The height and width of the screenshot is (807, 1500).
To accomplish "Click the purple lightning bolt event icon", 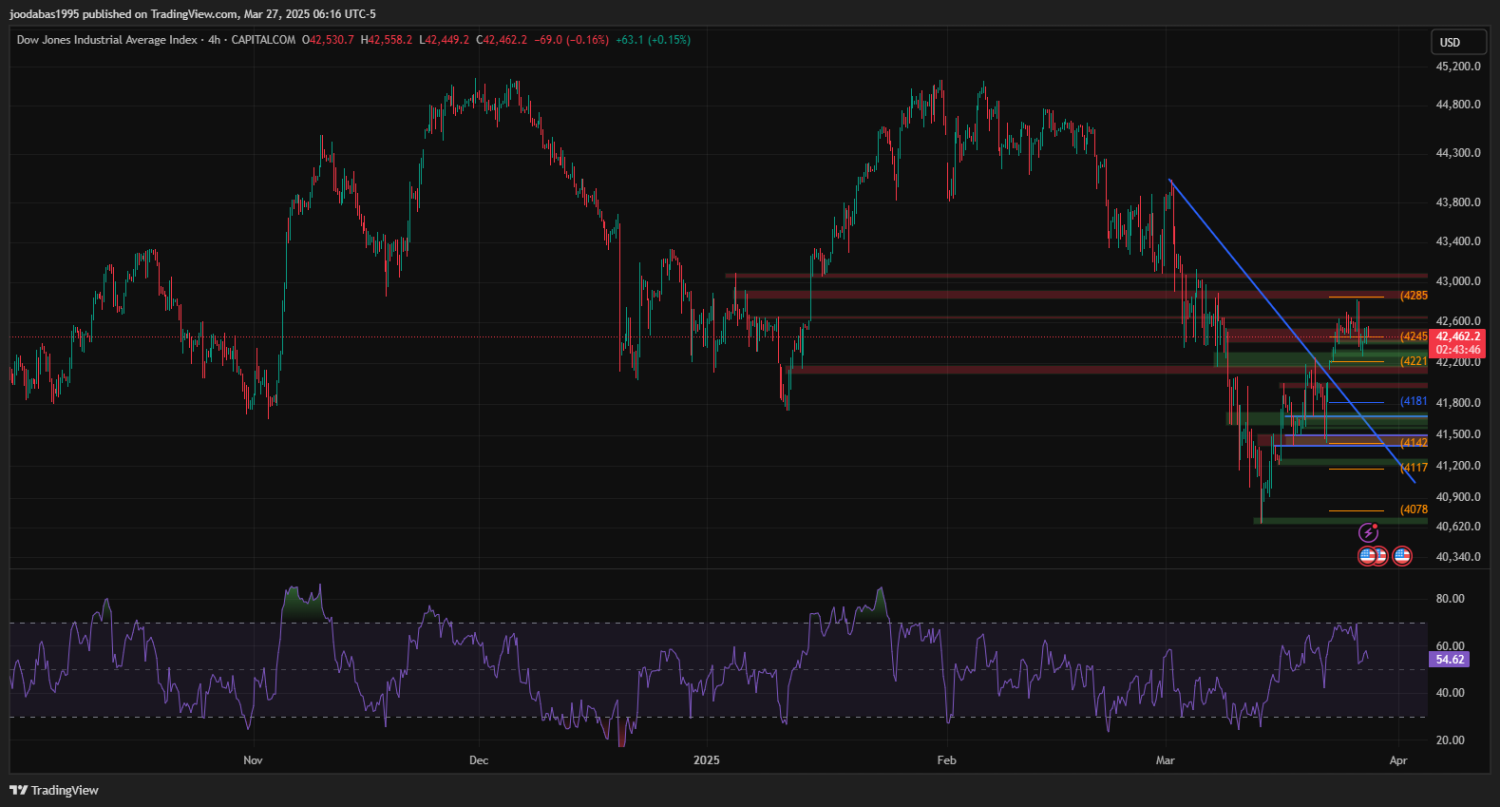I will click(1368, 533).
